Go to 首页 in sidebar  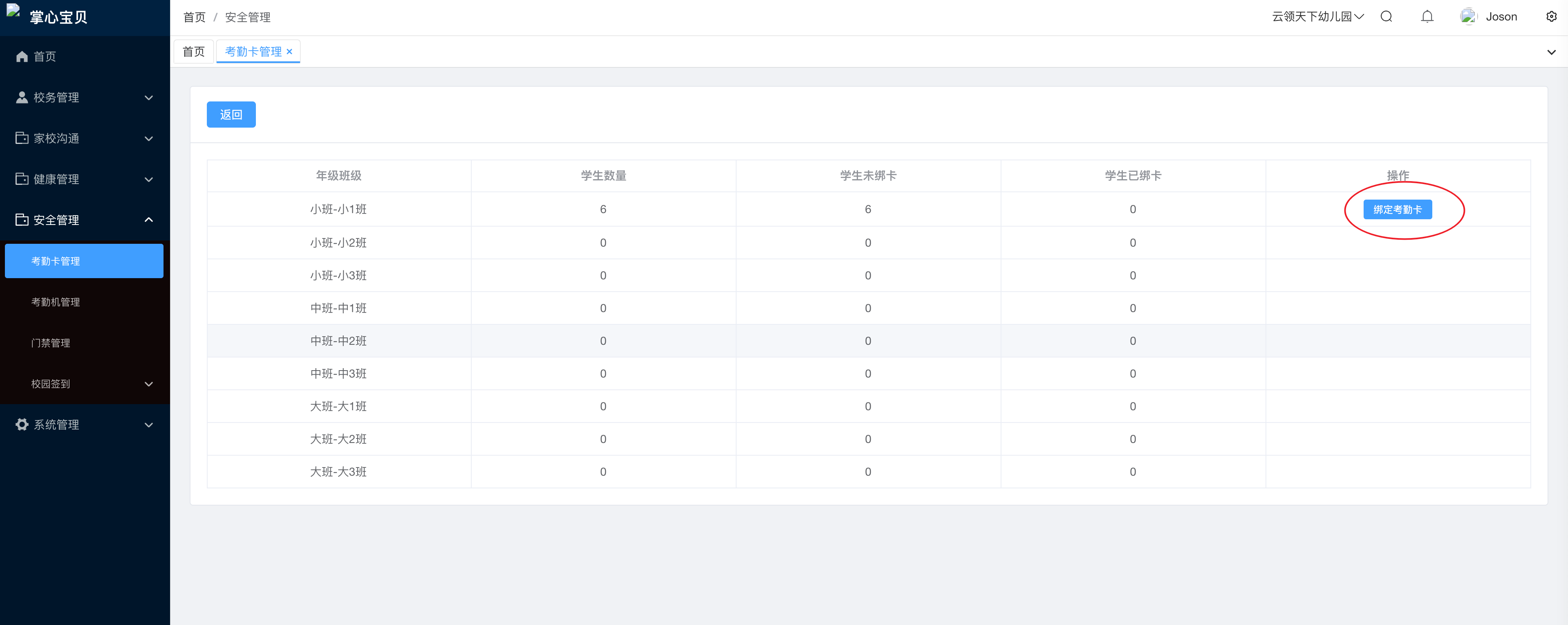click(x=85, y=57)
